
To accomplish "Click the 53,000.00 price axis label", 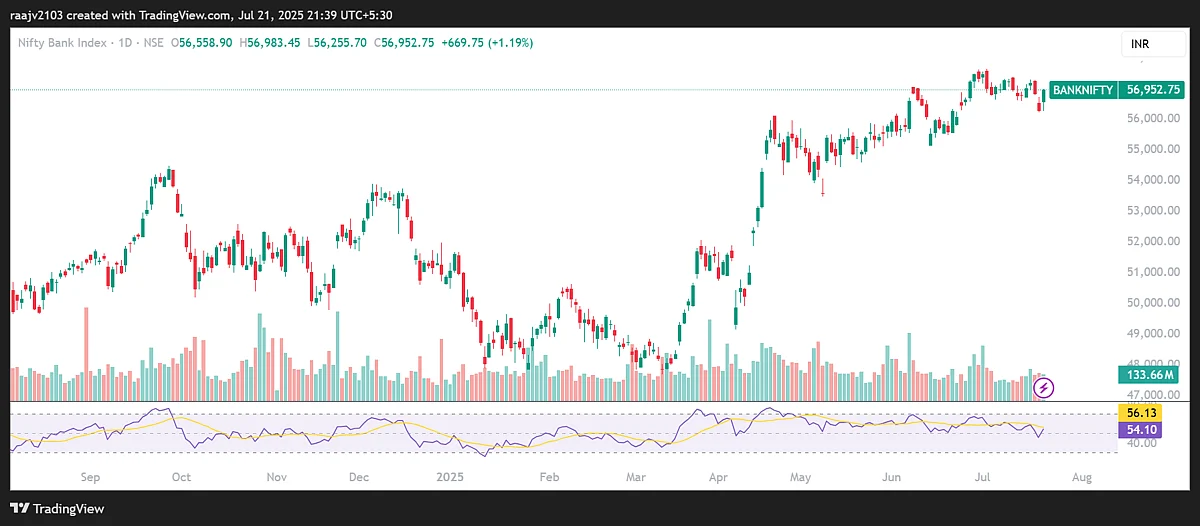I will click(1153, 211).
